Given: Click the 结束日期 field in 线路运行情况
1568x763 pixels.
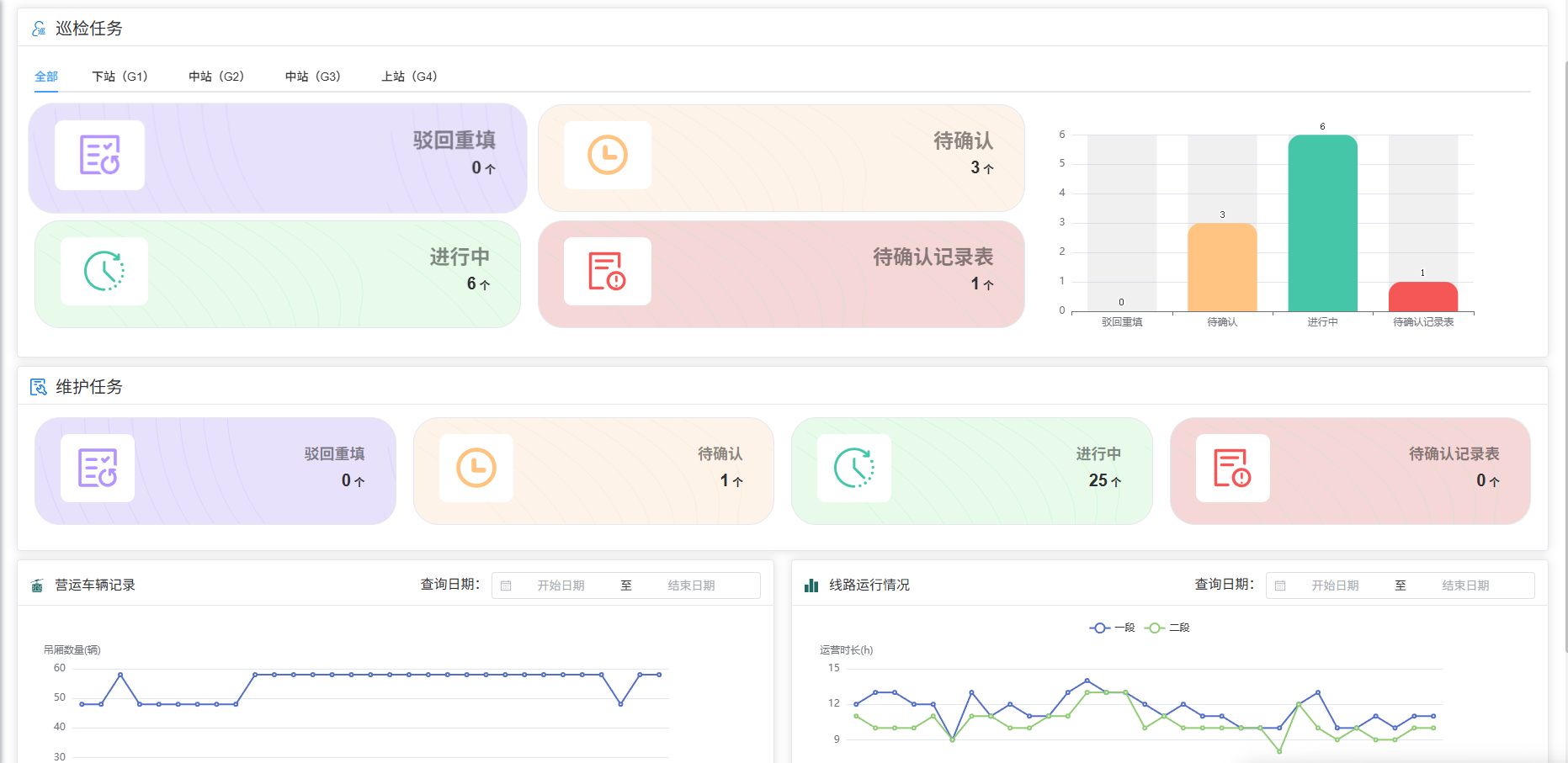Looking at the screenshot, I should tap(1465, 585).
